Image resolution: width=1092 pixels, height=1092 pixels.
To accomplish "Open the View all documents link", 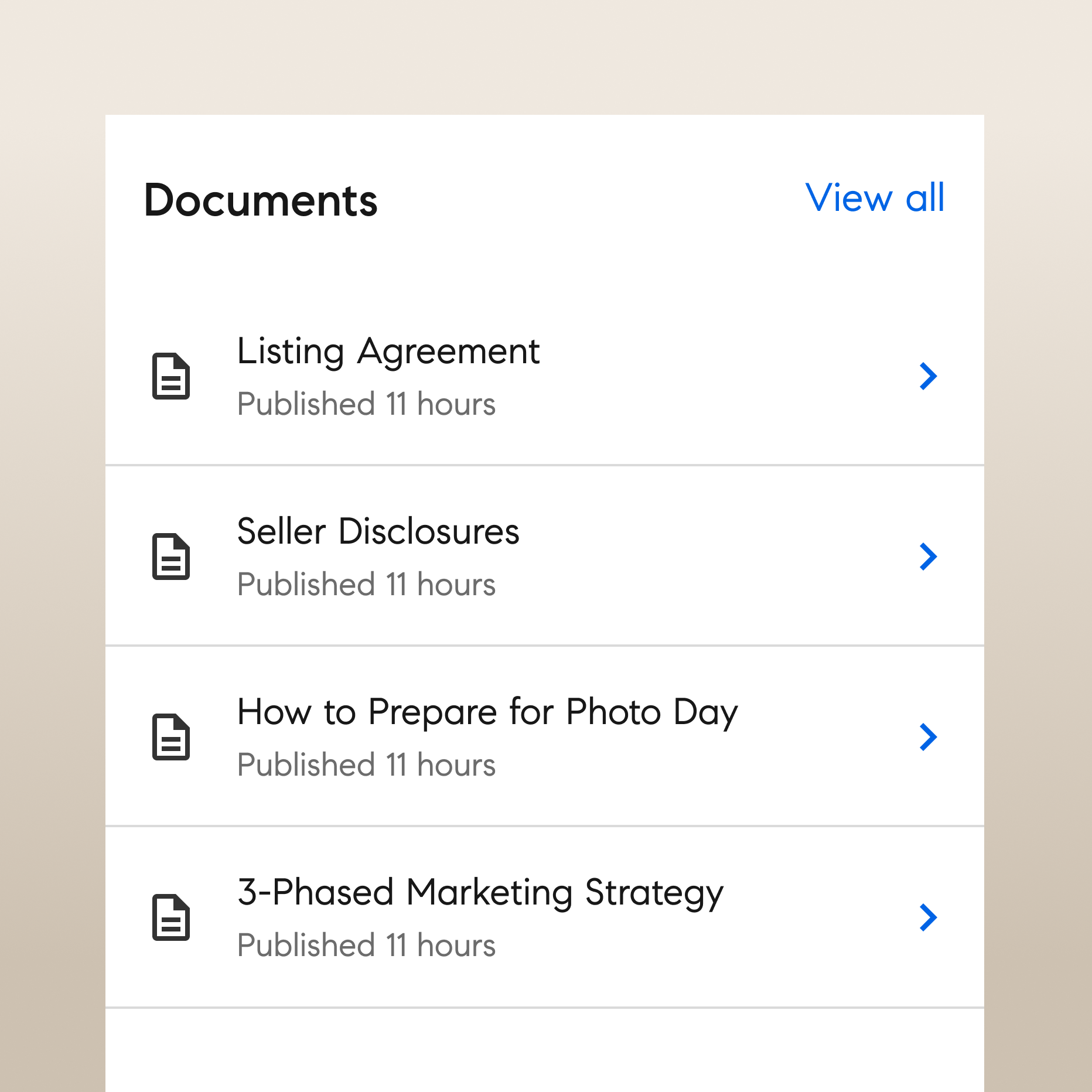I will click(x=875, y=198).
